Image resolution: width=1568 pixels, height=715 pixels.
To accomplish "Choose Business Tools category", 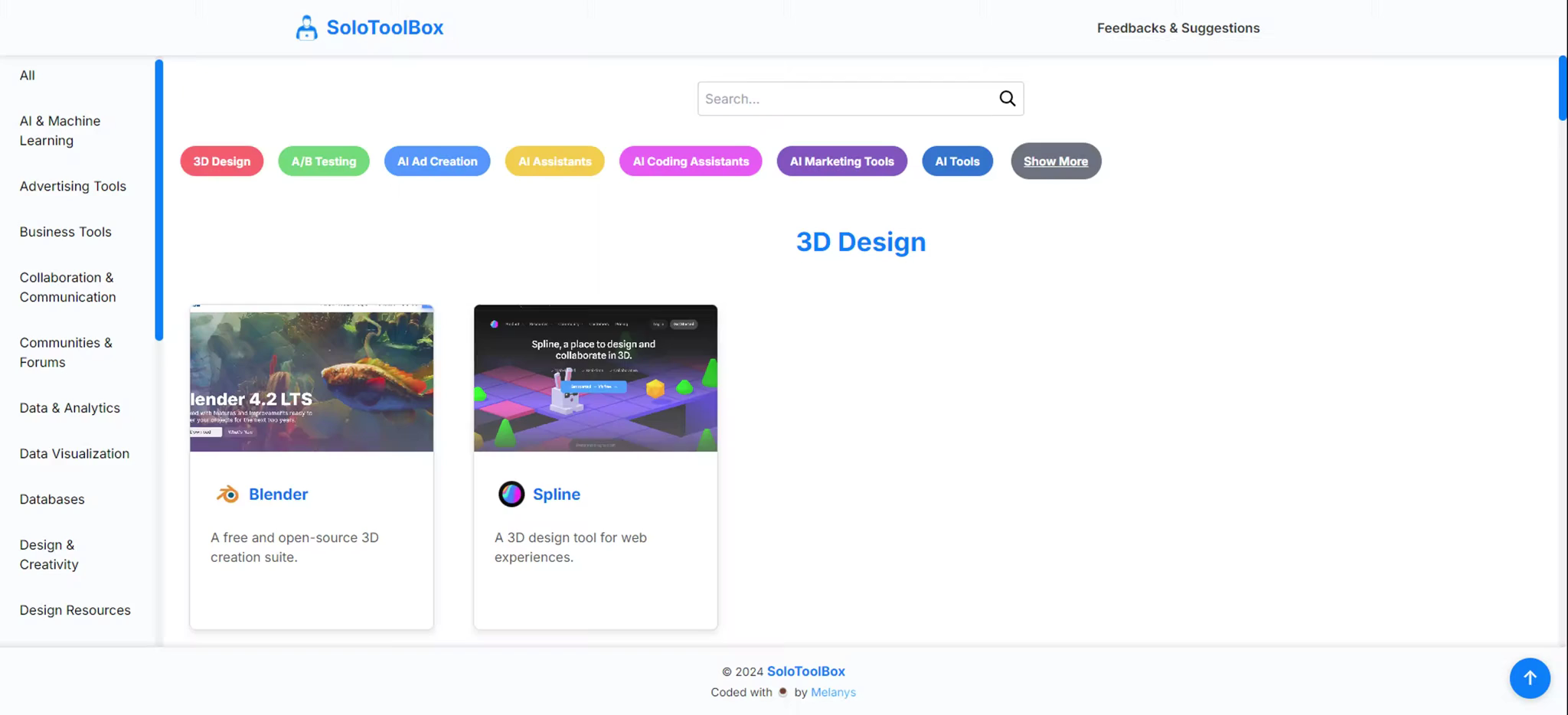I will pyautogui.click(x=66, y=232).
